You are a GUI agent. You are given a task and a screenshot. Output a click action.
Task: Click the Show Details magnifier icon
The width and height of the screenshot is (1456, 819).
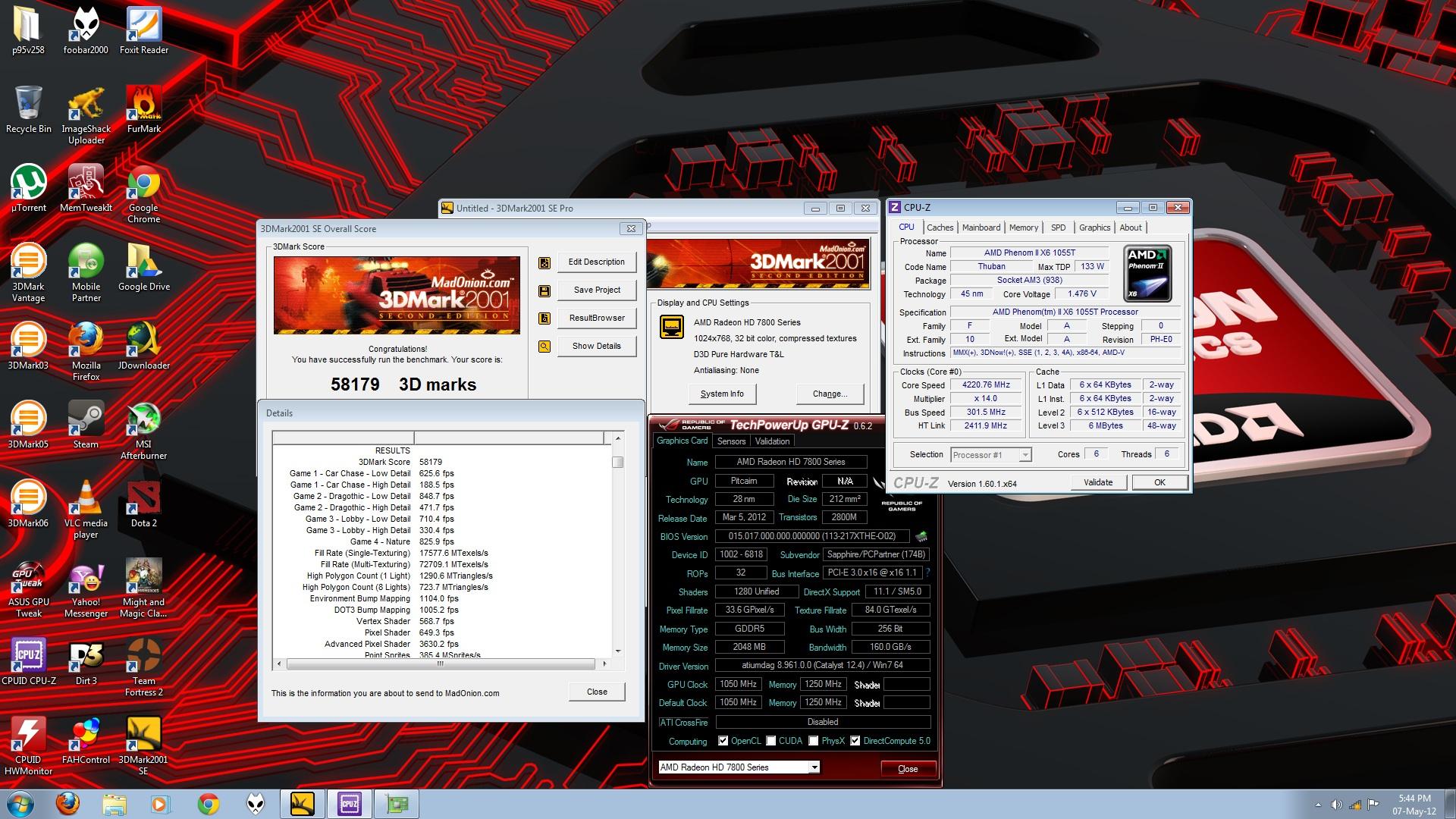pyautogui.click(x=544, y=347)
